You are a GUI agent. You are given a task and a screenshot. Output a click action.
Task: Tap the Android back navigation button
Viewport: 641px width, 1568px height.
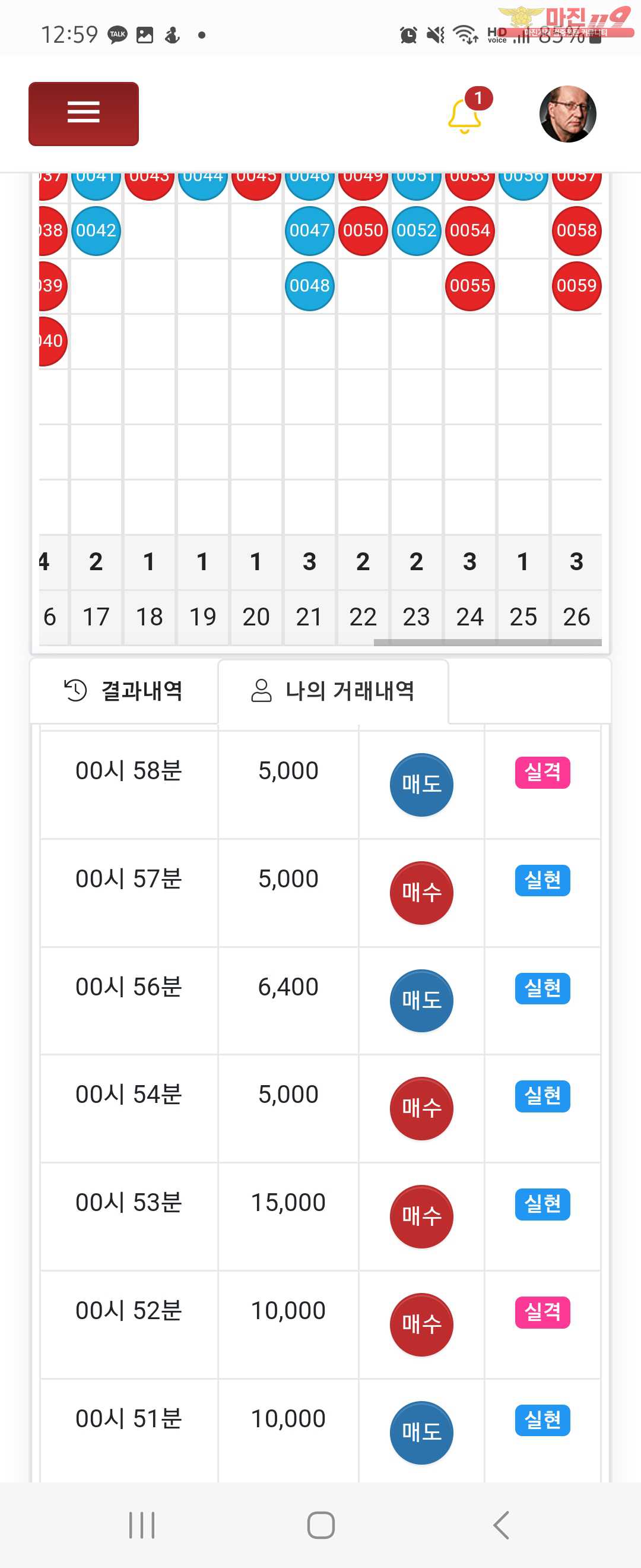point(501,1525)
